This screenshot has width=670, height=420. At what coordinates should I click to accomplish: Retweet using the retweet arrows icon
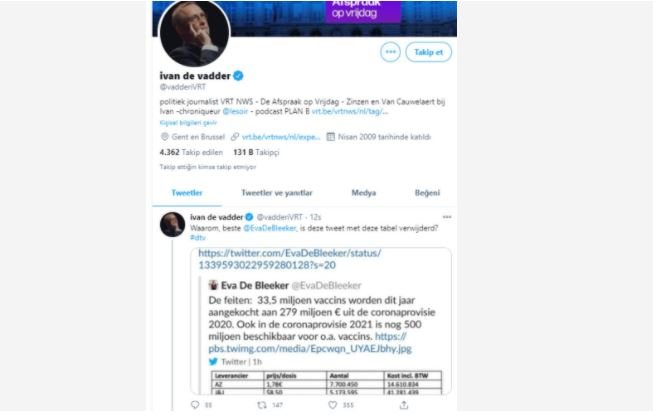coord(262,405)
